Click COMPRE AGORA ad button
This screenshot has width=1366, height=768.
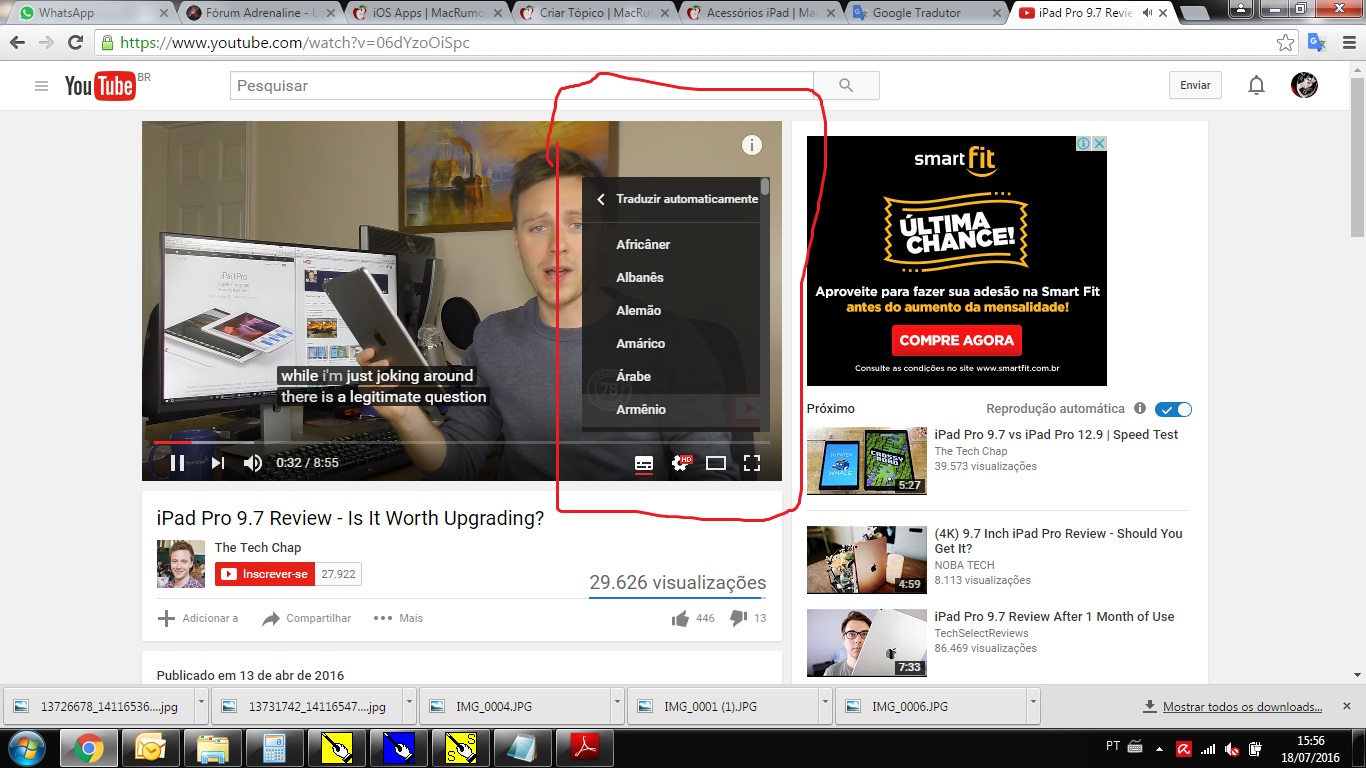956,340
